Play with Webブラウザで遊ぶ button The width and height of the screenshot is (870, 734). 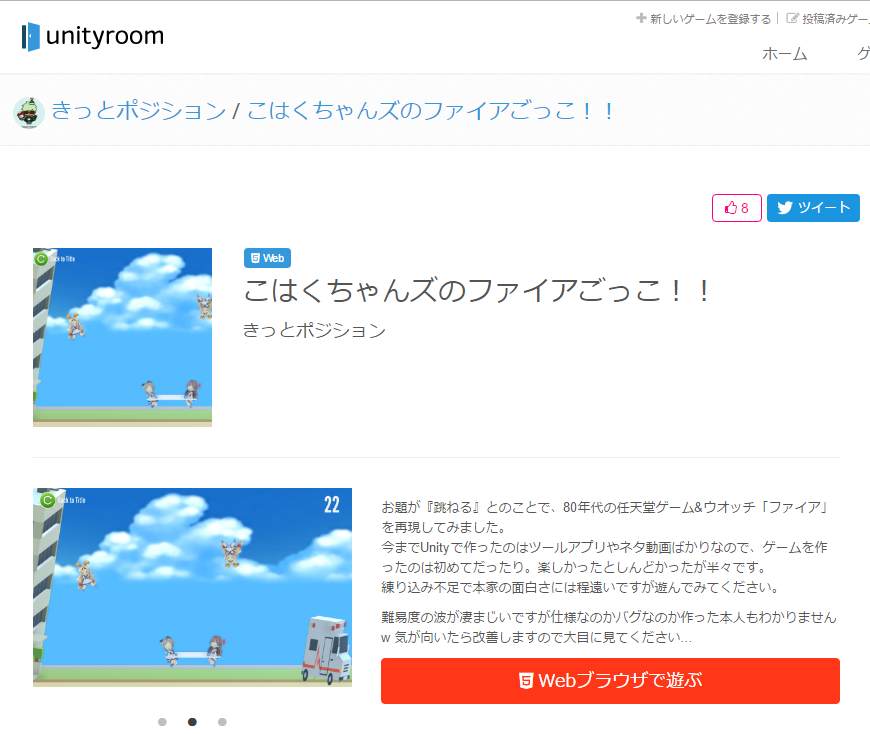coord(610,681)
